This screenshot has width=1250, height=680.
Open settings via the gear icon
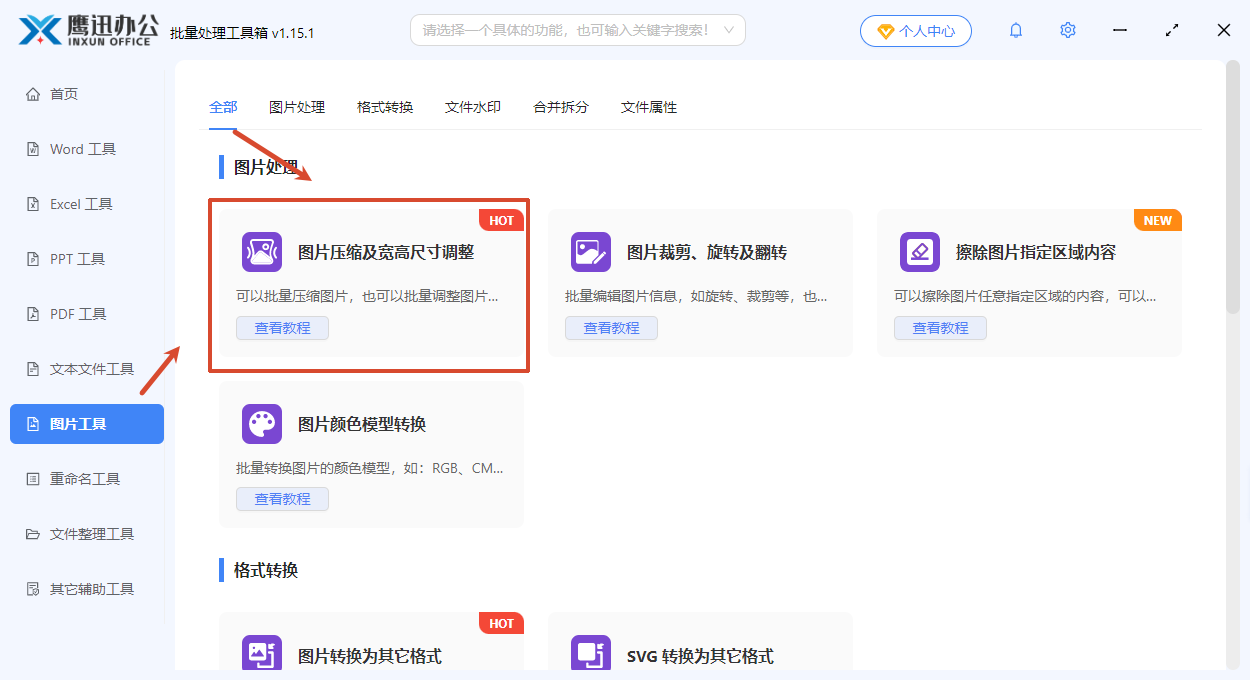point(1068,31)
